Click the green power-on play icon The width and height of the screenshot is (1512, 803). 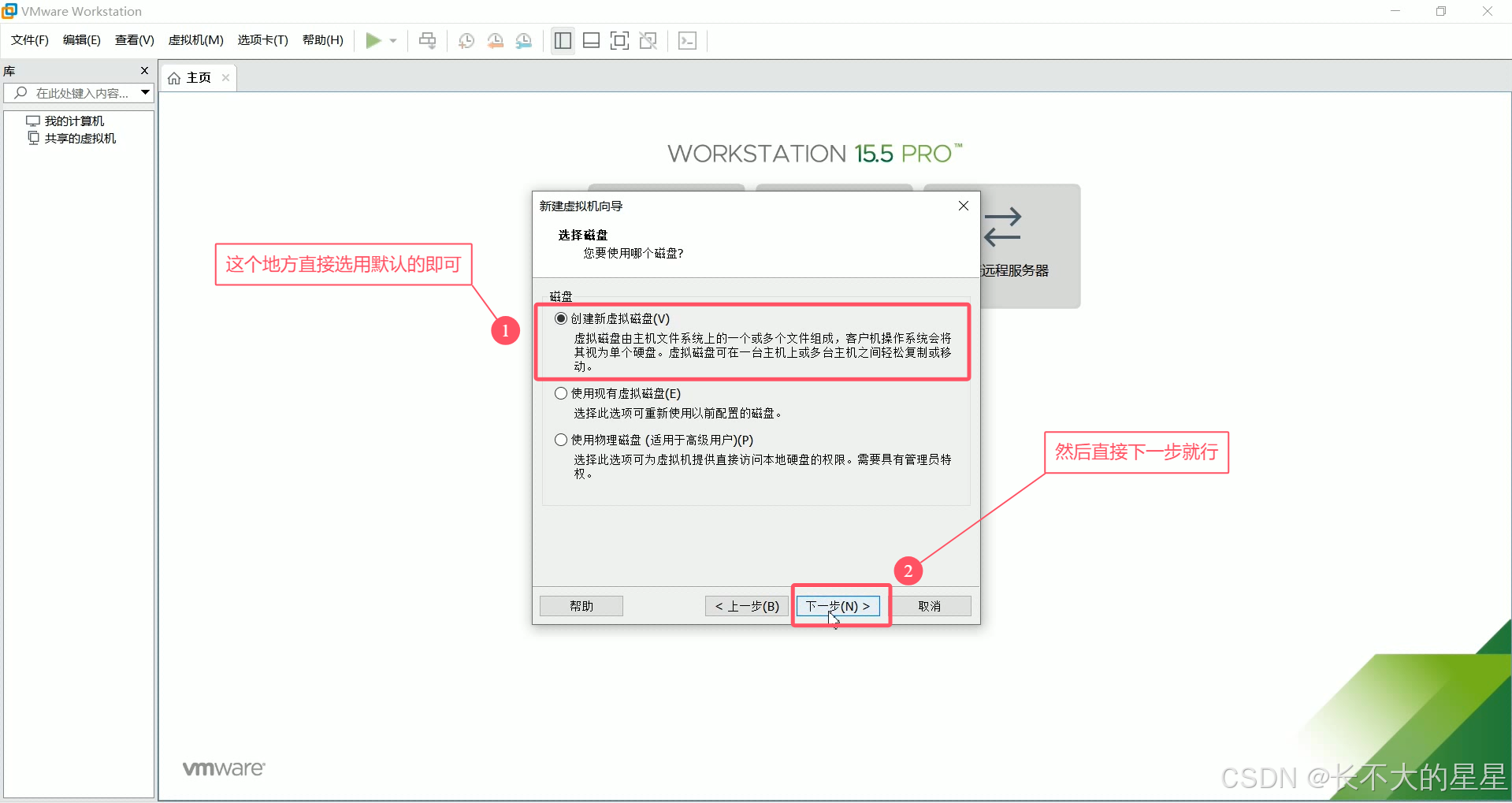[373, 40]
